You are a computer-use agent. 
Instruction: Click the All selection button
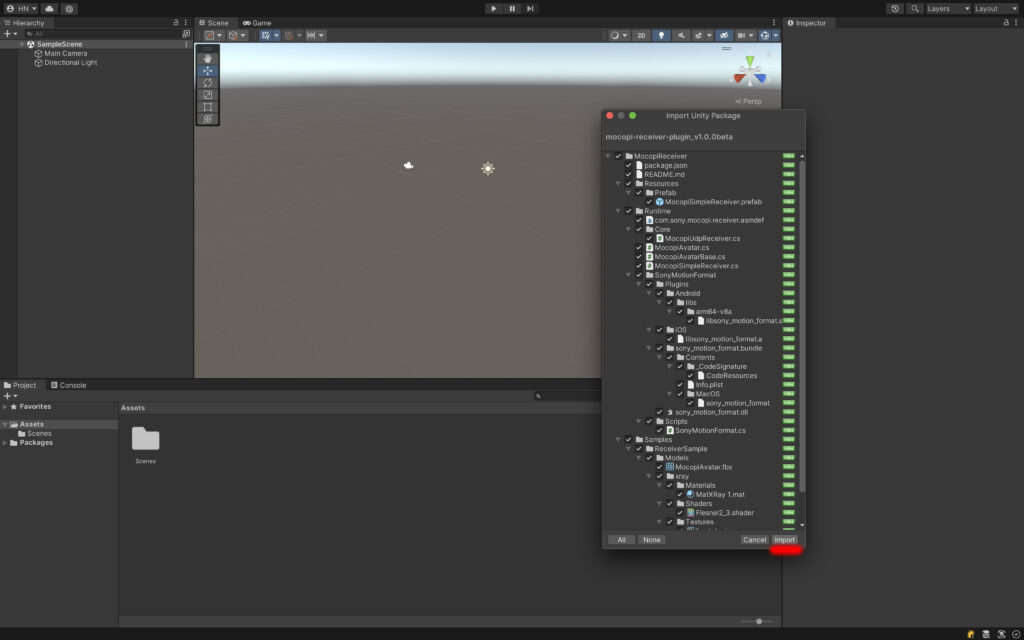[x=621, y=539]
